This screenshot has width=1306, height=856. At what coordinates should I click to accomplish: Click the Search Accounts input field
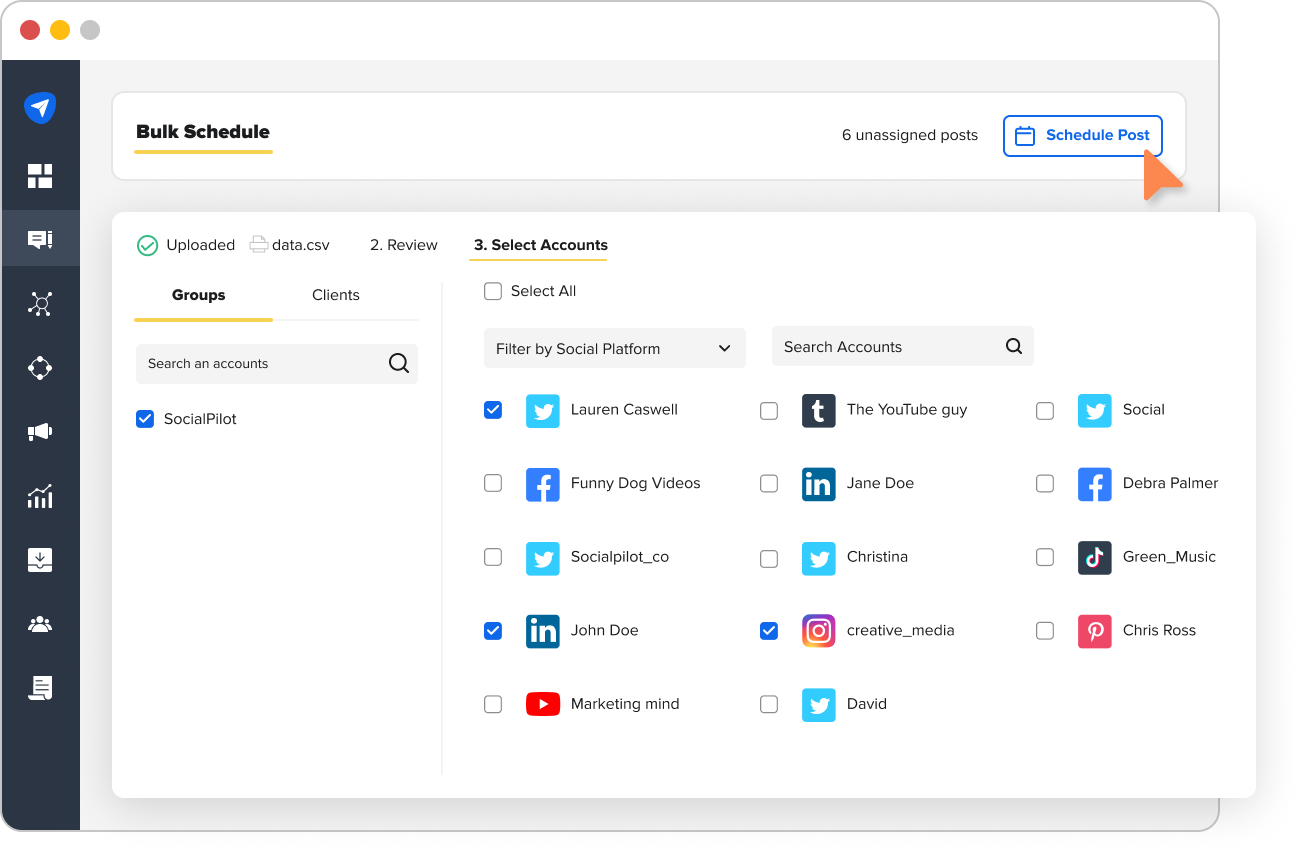click(903, 346)
